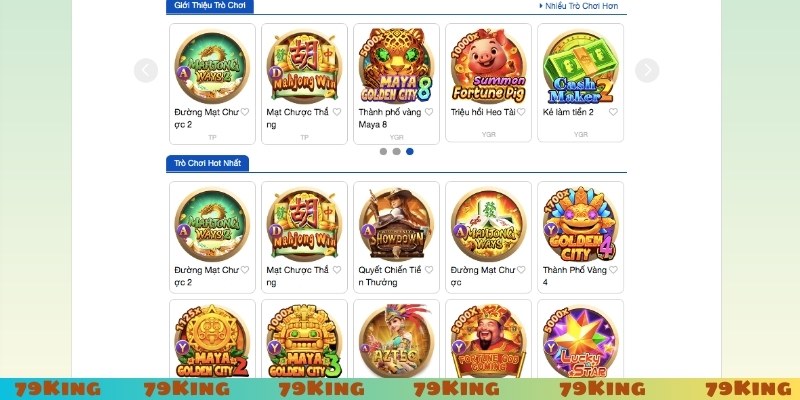Launch the Summon Fortune Pig game icon
This screenshot has height=400, width=800.
pyautogui.click(x=488, y=66)
